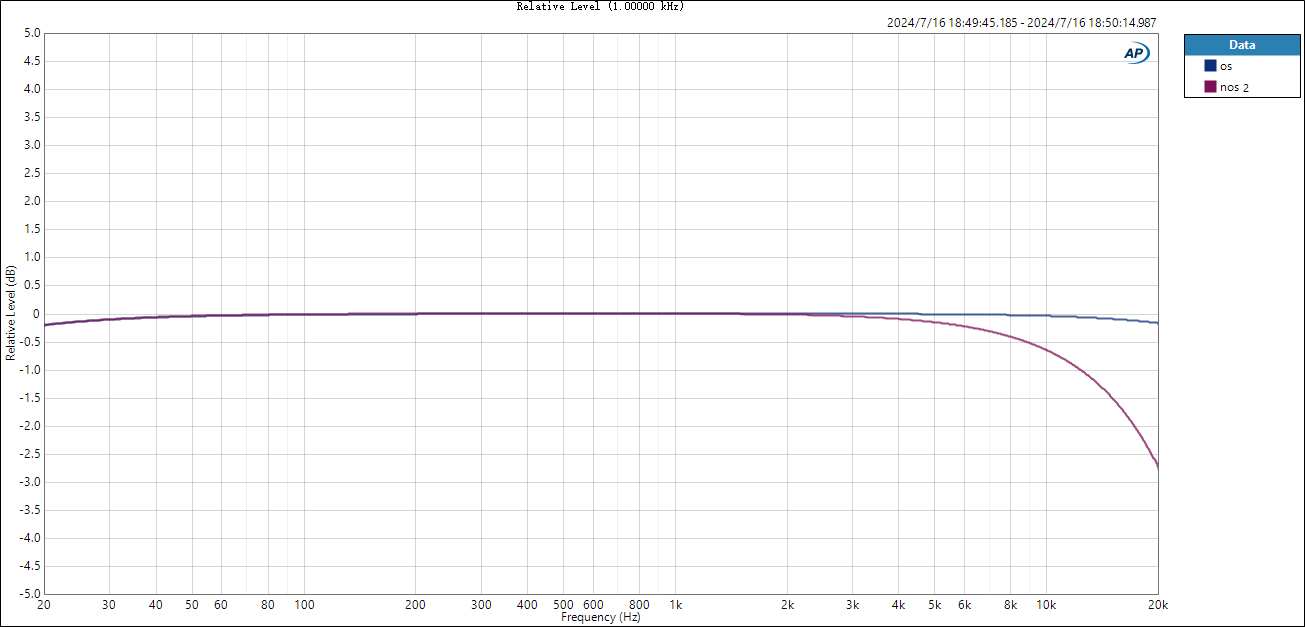This screenshot has height=627, width=1305.
Task: Click the blue os curve near 10k
Action: [1046, 316]
